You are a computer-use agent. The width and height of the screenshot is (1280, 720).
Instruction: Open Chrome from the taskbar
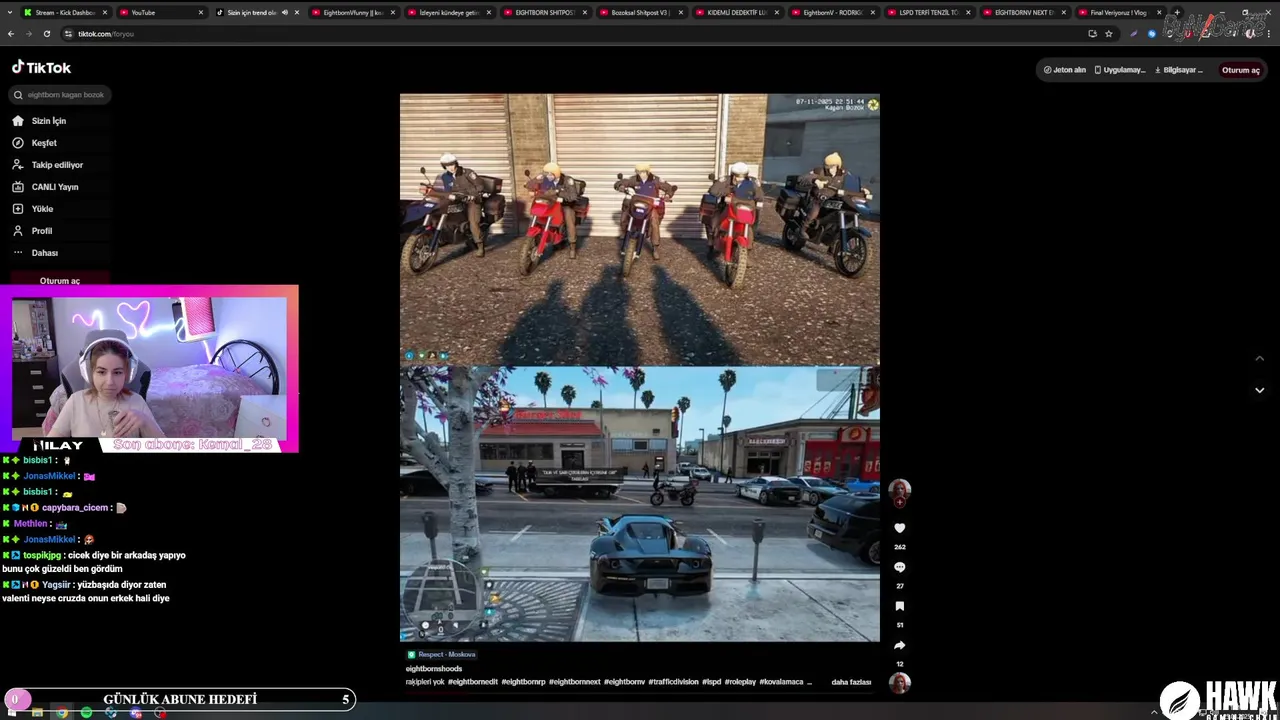(x=62, y=712)
